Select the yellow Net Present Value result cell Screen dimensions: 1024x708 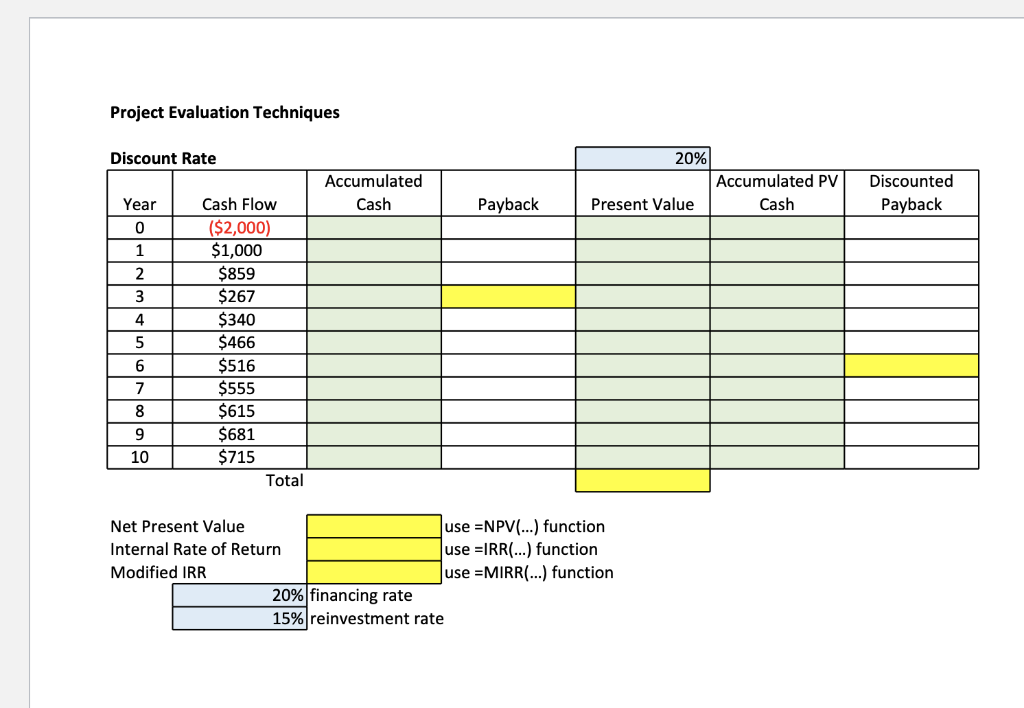[374, 526]
